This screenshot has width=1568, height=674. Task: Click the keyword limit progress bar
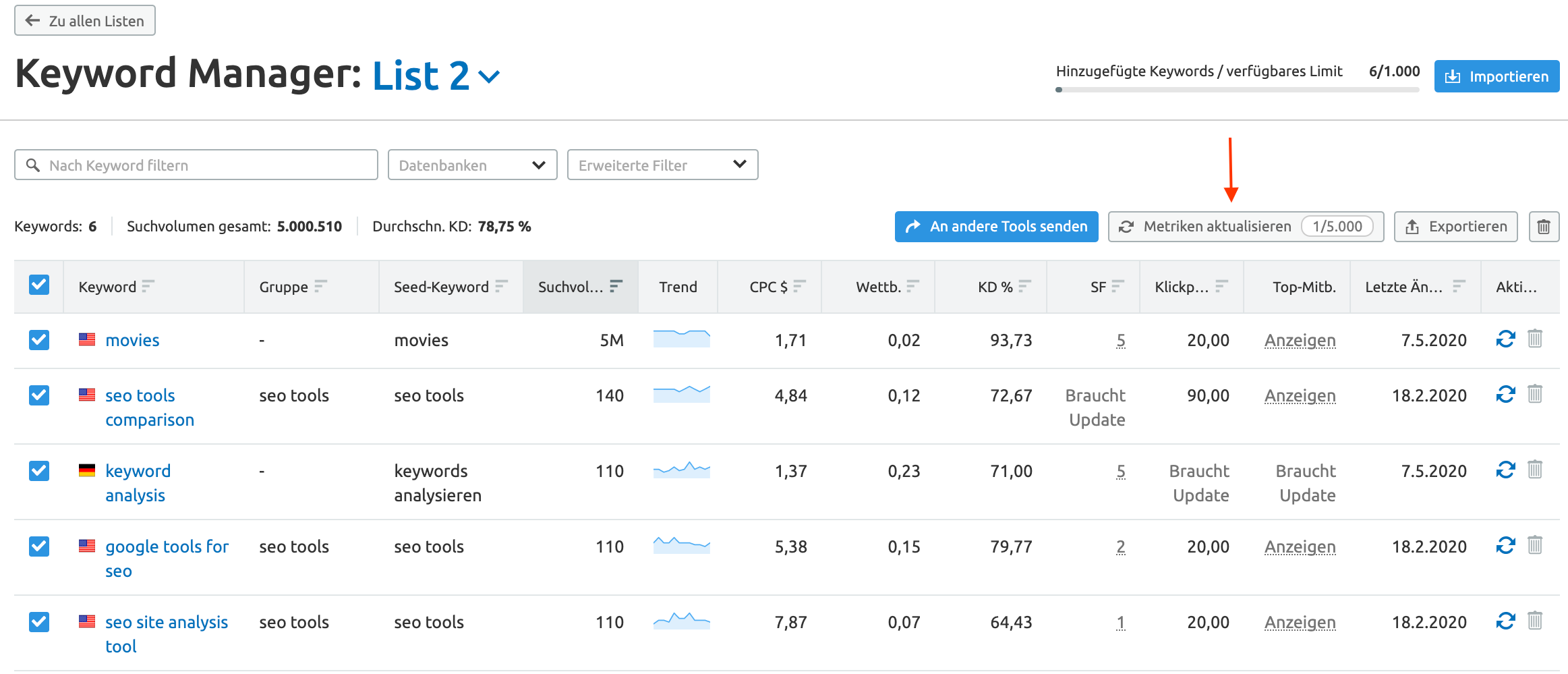click(1238, 90)
